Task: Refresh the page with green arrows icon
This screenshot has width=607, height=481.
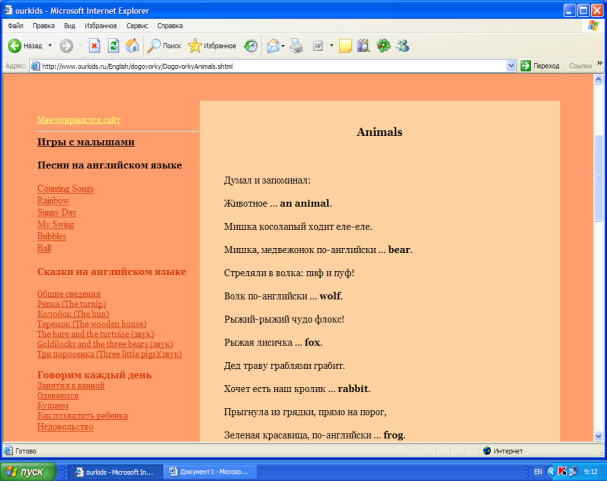Action: [113, 46]
